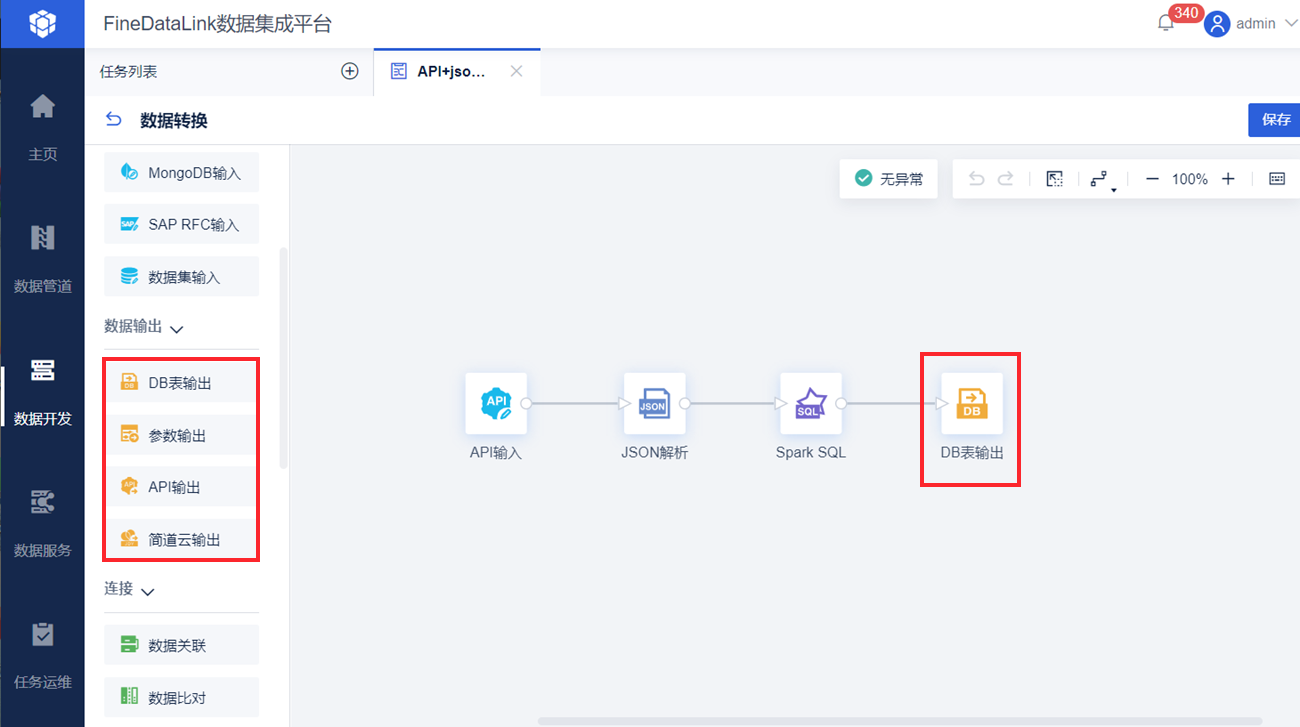Zoom in with the plus button
This screenshot has height=727, width=1300.
tap(1228, 179)
